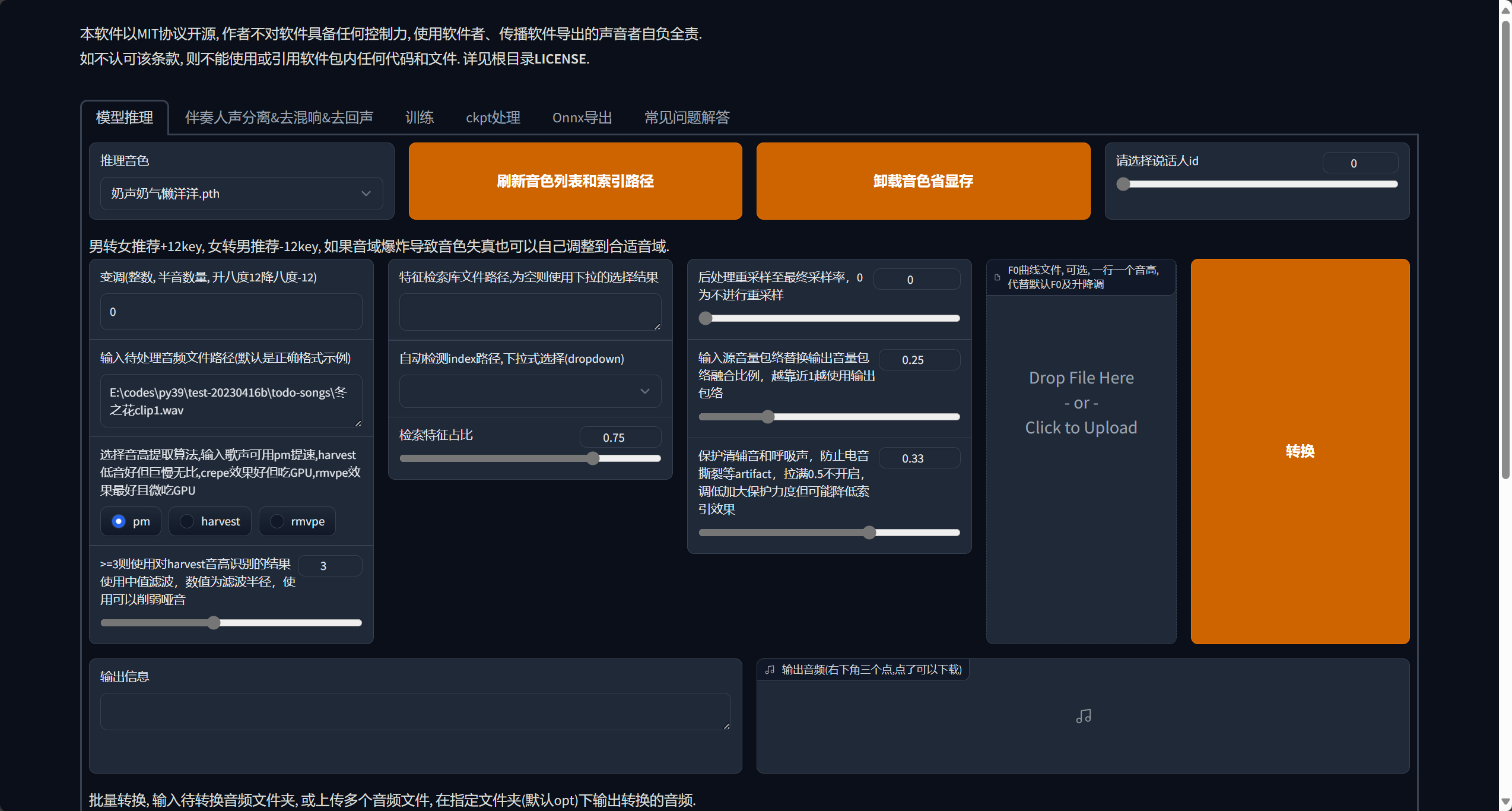Adjust the 请选择说话人id slider

click(x=1257, y=184)
